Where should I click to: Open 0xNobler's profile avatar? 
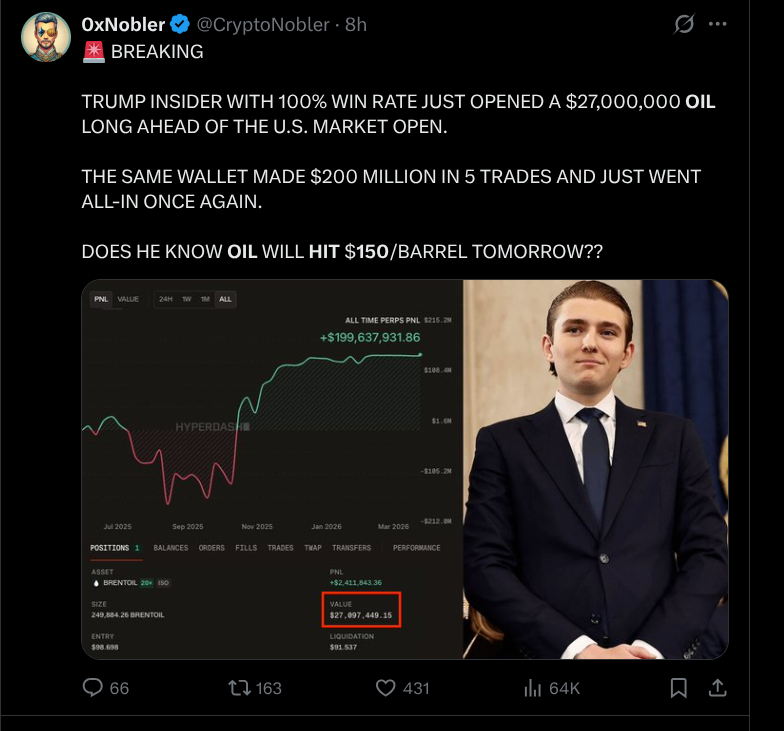pos(46,37)
